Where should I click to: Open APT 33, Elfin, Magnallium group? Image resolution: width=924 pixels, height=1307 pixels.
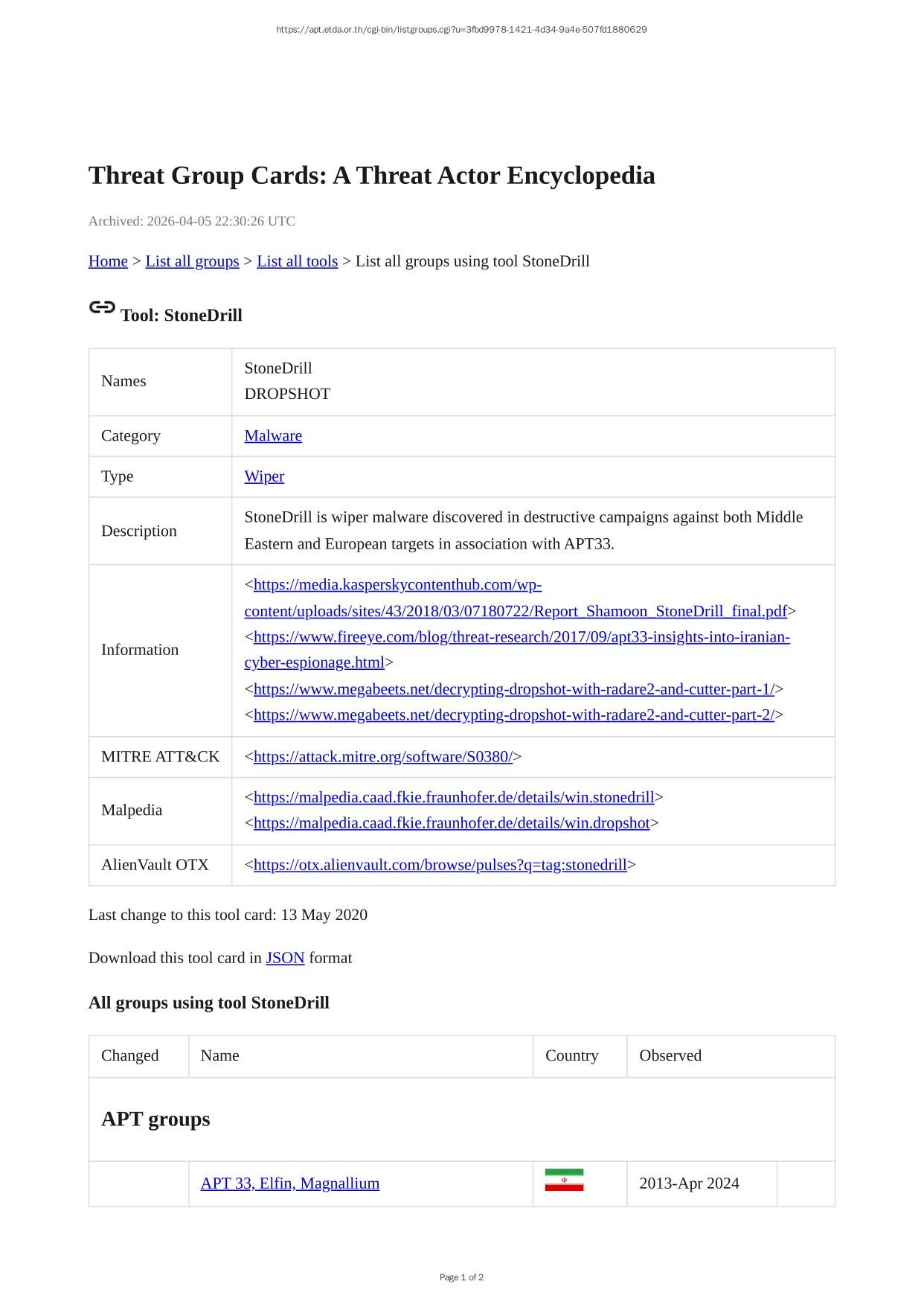[x=289, y=1183]
